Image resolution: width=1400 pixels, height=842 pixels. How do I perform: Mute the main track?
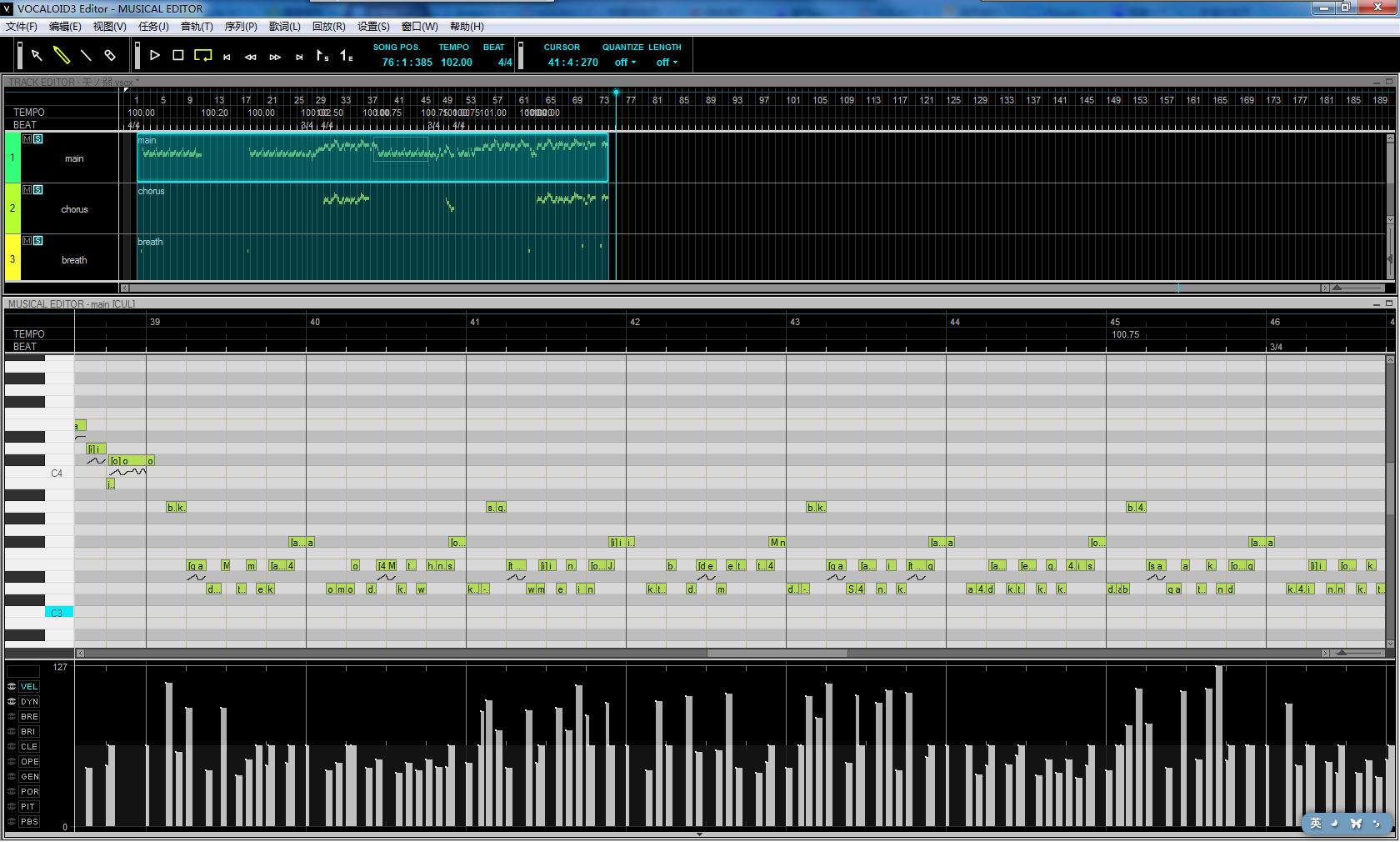(x=27, y=139)
